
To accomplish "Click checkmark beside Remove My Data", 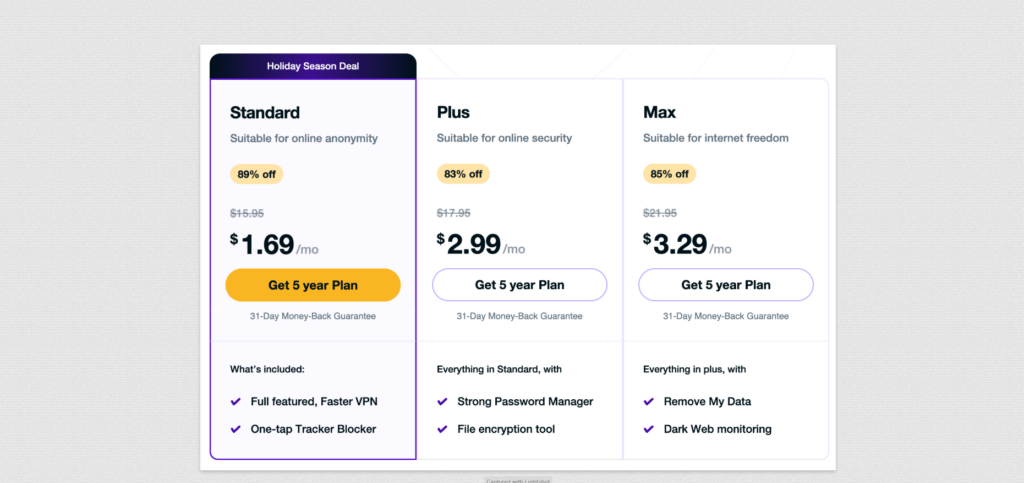I will [648, 401].
